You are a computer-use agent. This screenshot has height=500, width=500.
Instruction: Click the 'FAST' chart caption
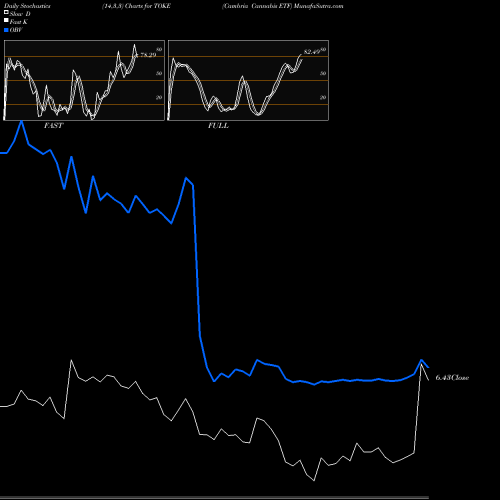[53, 126]
